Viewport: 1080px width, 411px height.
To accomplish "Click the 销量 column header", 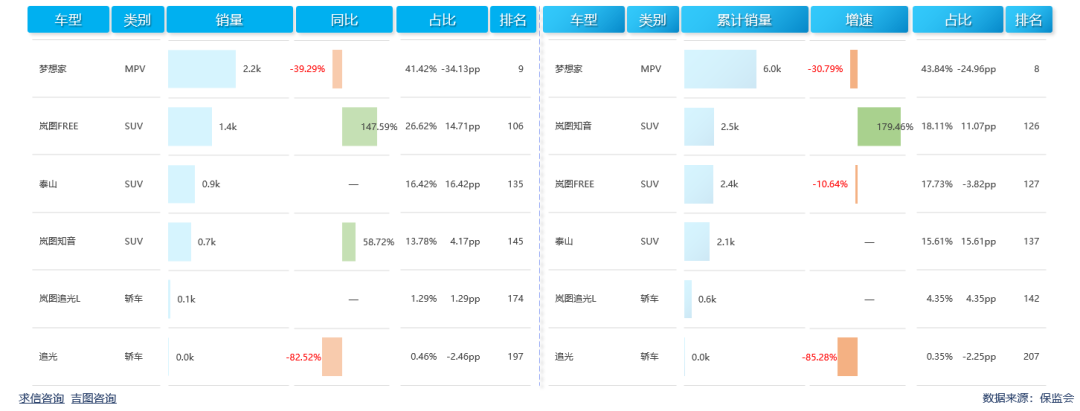I will click(229, 20).
